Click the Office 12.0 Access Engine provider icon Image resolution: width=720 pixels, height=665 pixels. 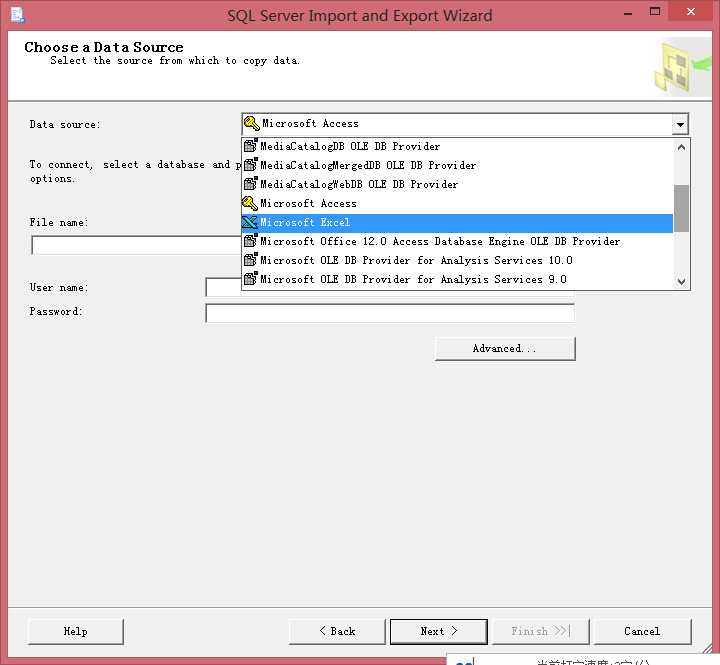click(250, 241)
